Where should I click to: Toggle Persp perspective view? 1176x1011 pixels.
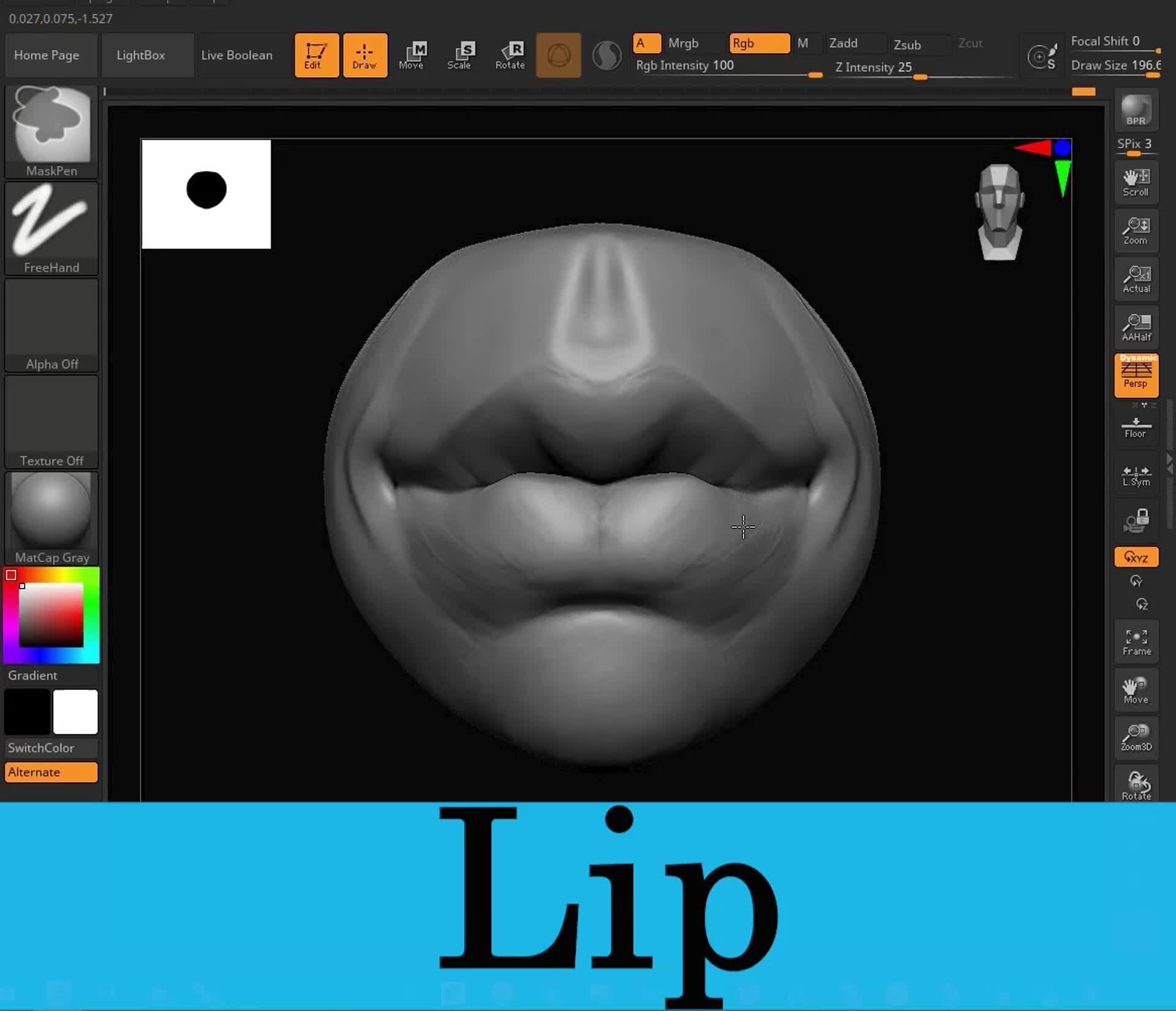pos(1136,375)
